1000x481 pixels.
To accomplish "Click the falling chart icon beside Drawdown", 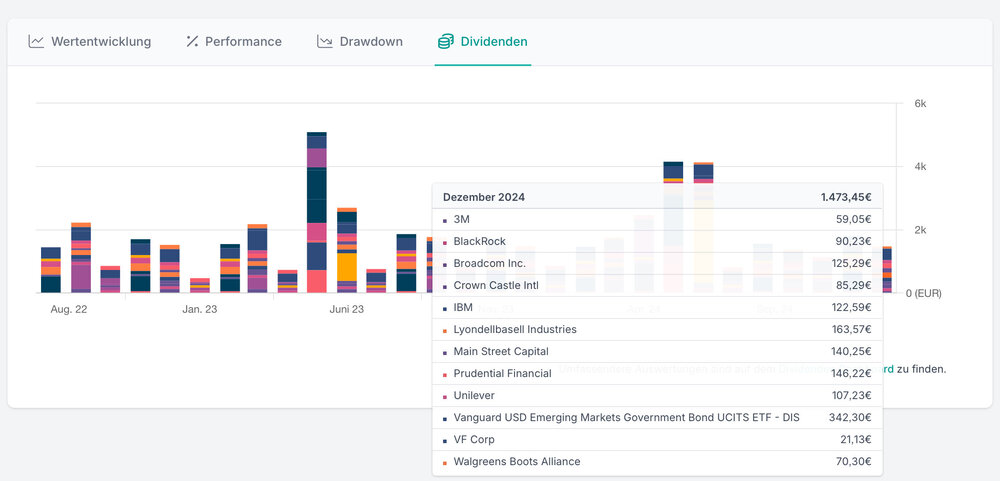I will tap(325, 42).
